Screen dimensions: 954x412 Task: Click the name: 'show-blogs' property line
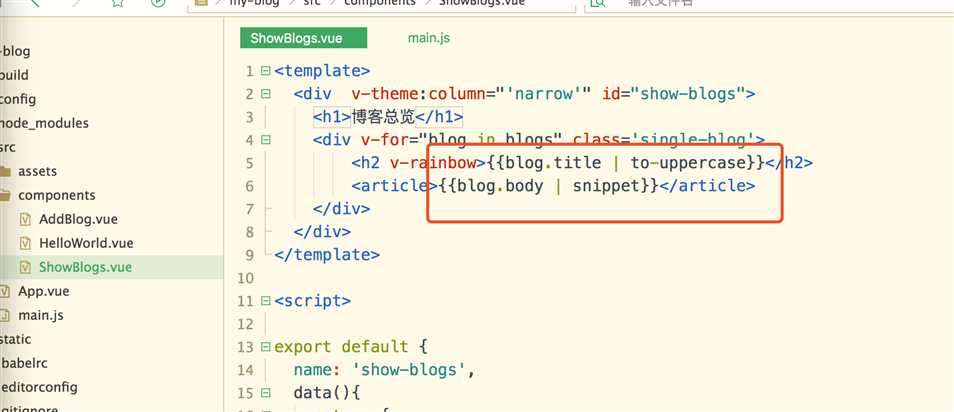[384, 371]
